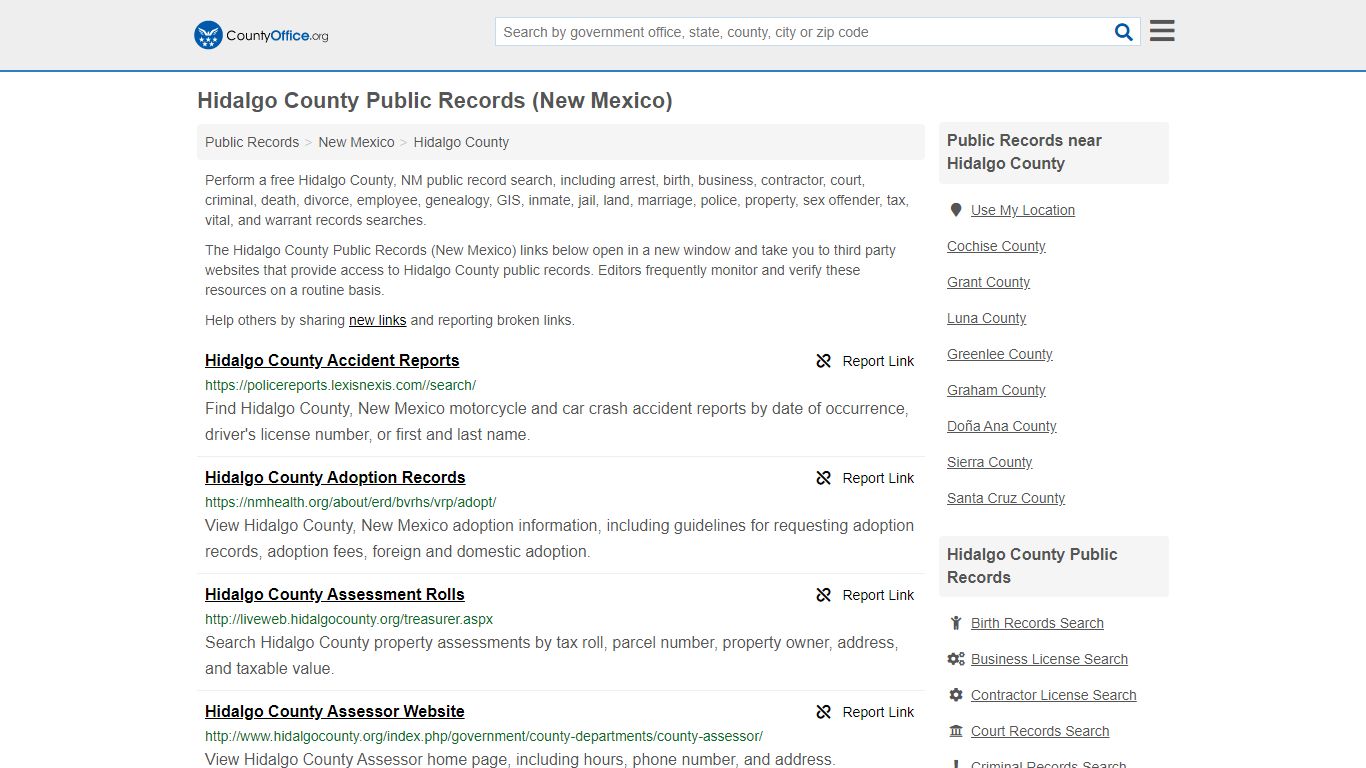Open the hamburger menu icon
1366x768 pixels.
coord(1162,31)
